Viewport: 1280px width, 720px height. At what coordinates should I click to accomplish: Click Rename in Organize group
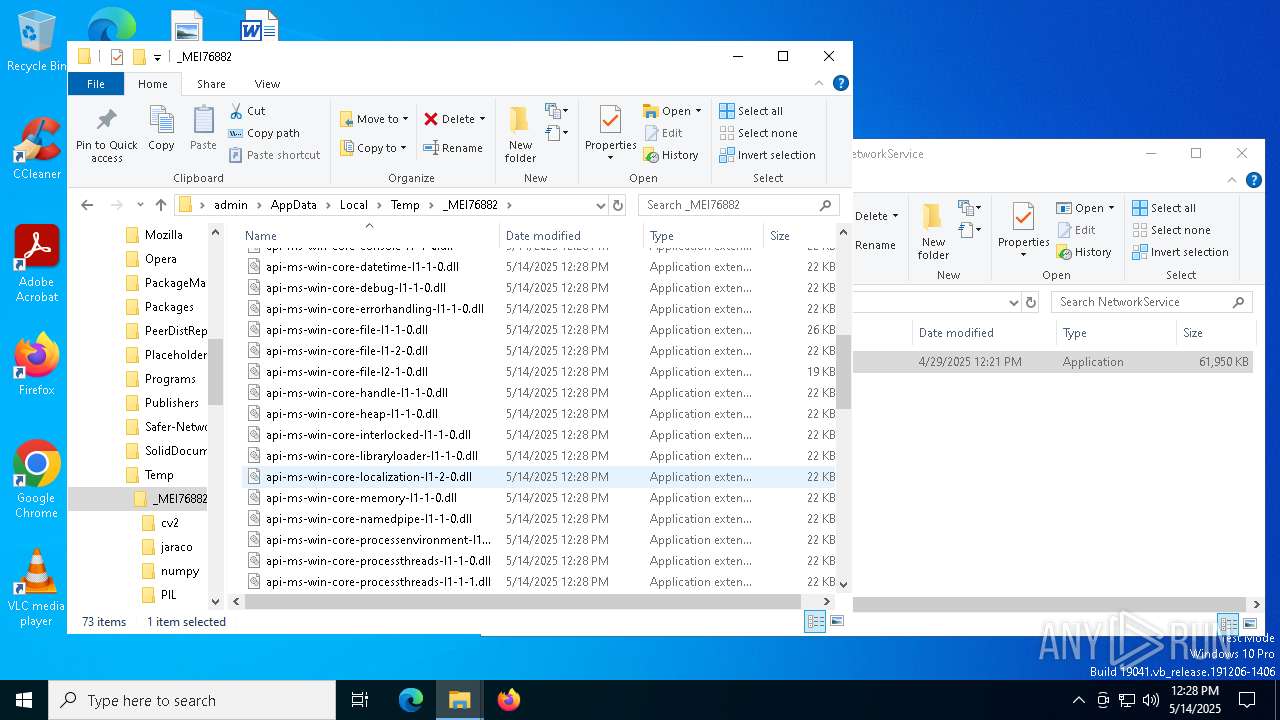(x=452, y=148)
